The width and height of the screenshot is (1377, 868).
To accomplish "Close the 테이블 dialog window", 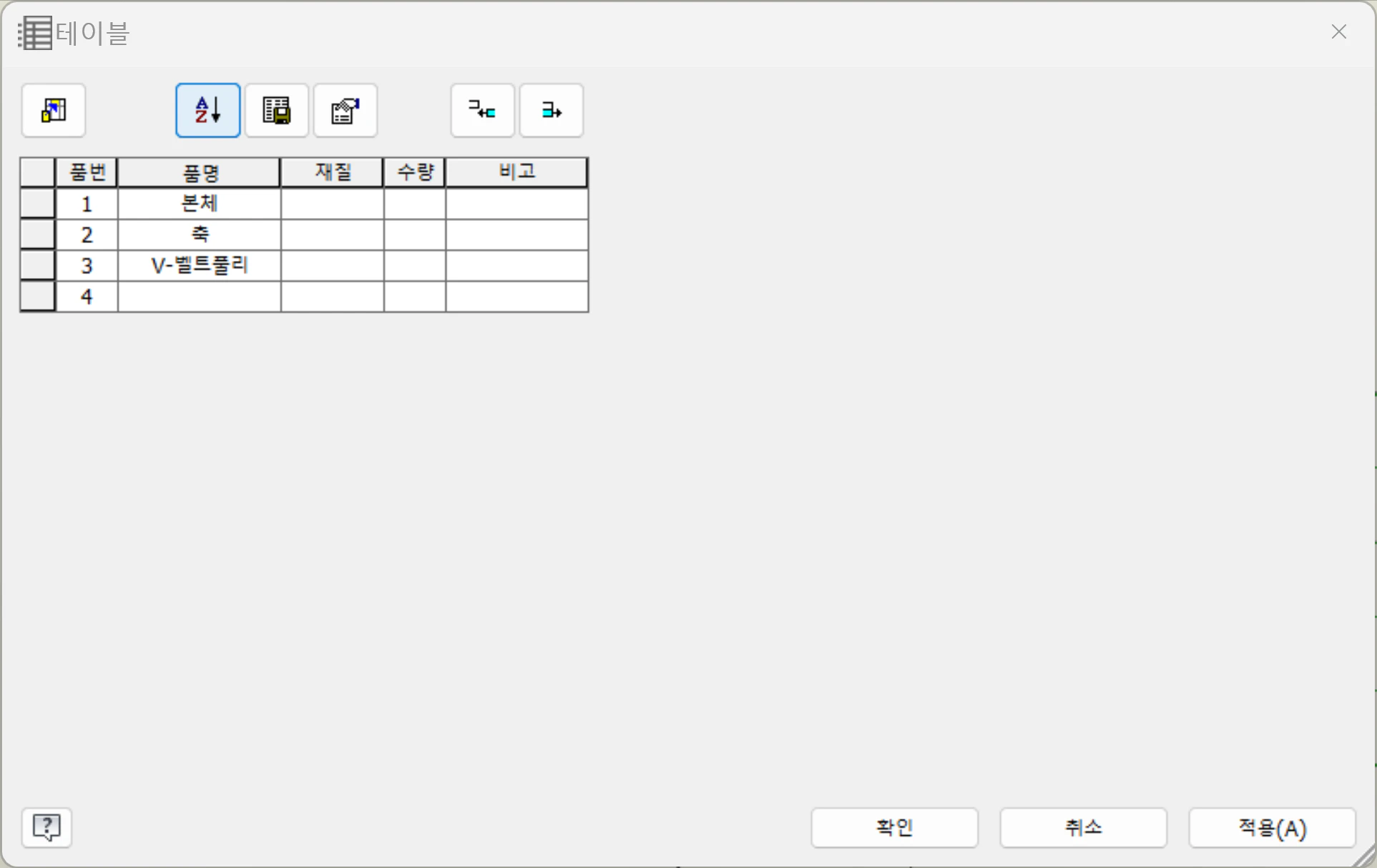I will [1338, 32].
